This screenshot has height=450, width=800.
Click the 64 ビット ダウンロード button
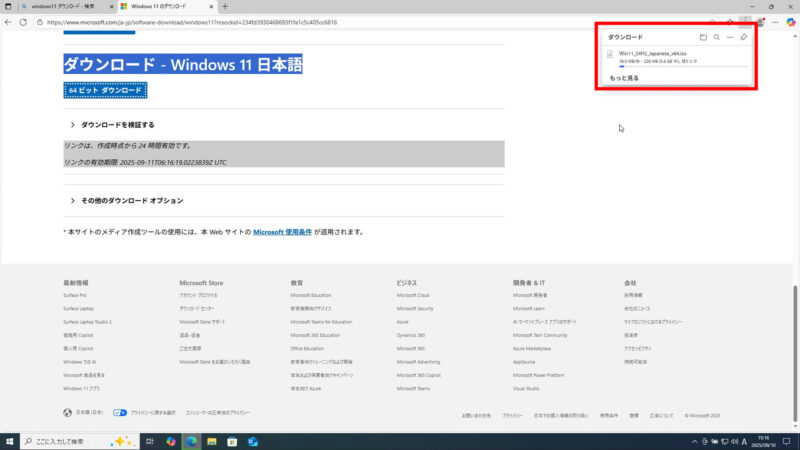click(105, 90)
